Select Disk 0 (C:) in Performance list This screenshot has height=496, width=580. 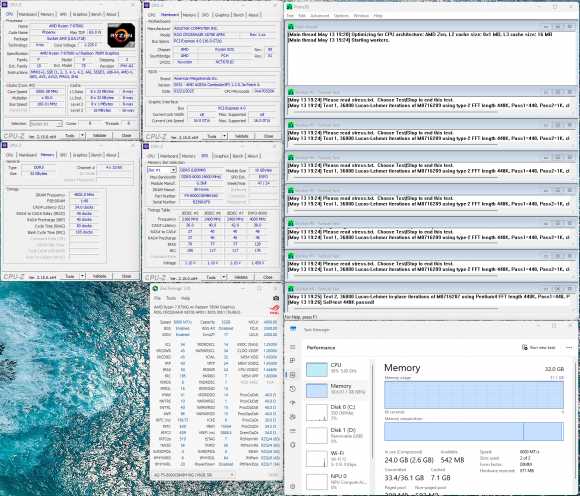click(x=336, y=412)
